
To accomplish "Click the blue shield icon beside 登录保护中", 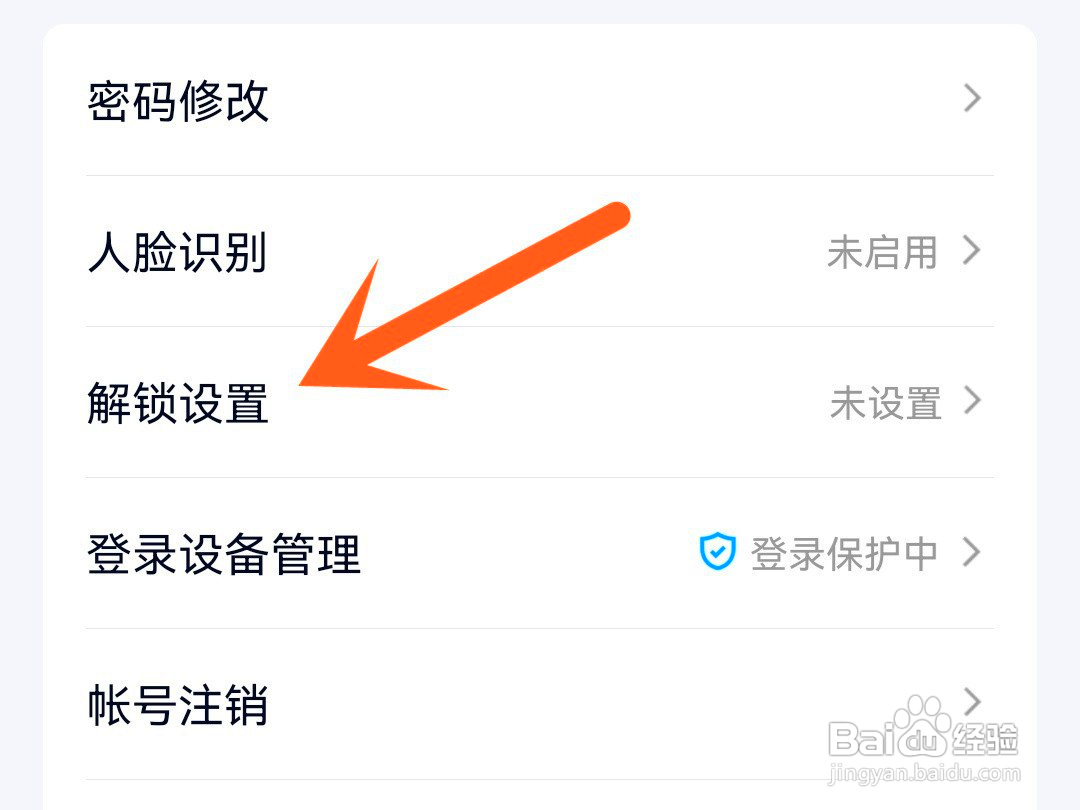I will click(x=717, y=552).
